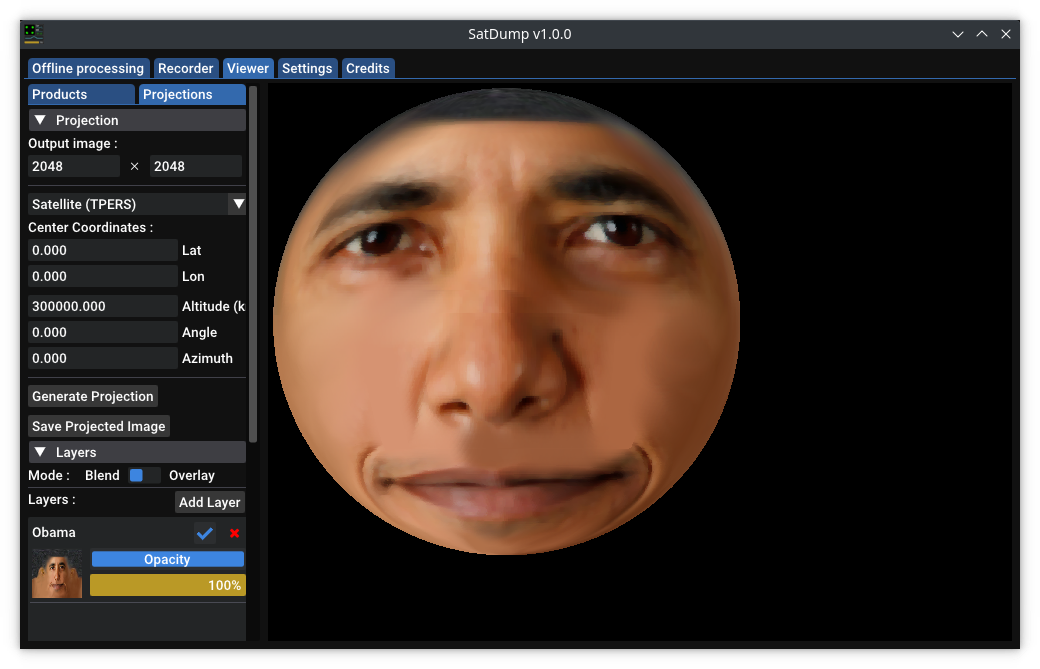Focus the Lon center coordinate field
The image size is (1040, 669).
pos(103,276)
